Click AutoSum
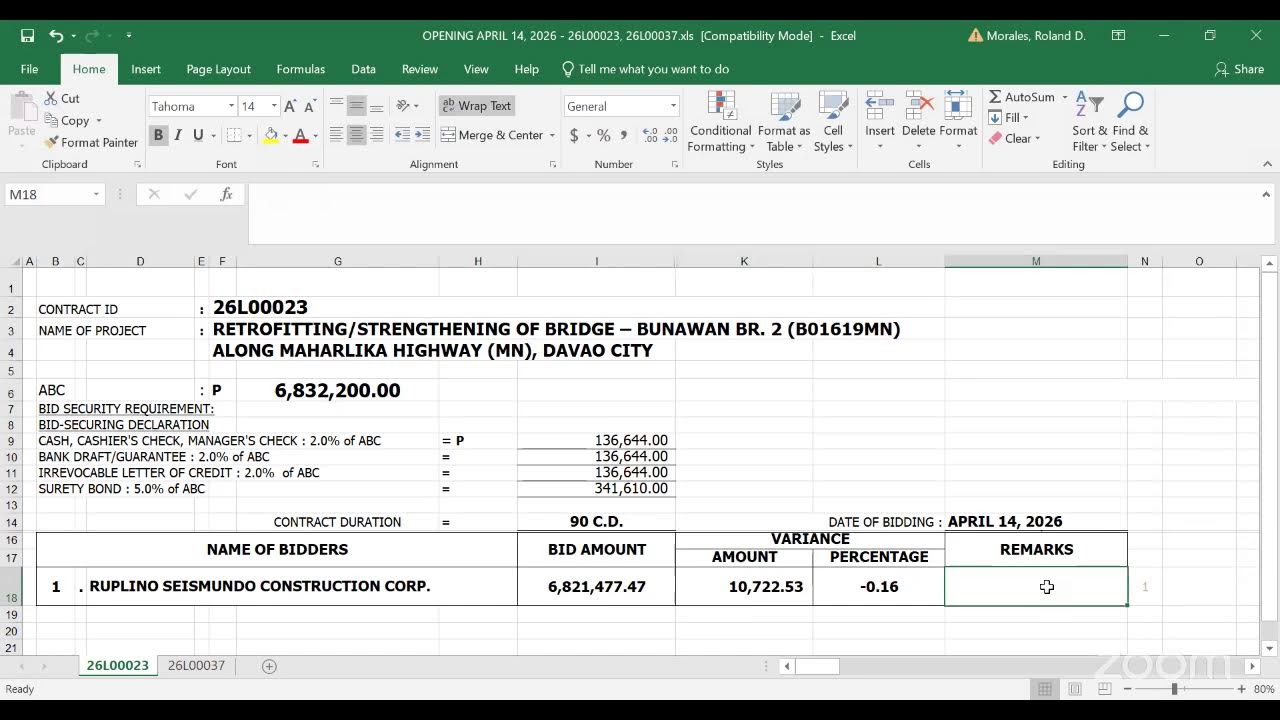Screen dimensions: 1280x720 pyautogui.click(x=1021, y=97)
